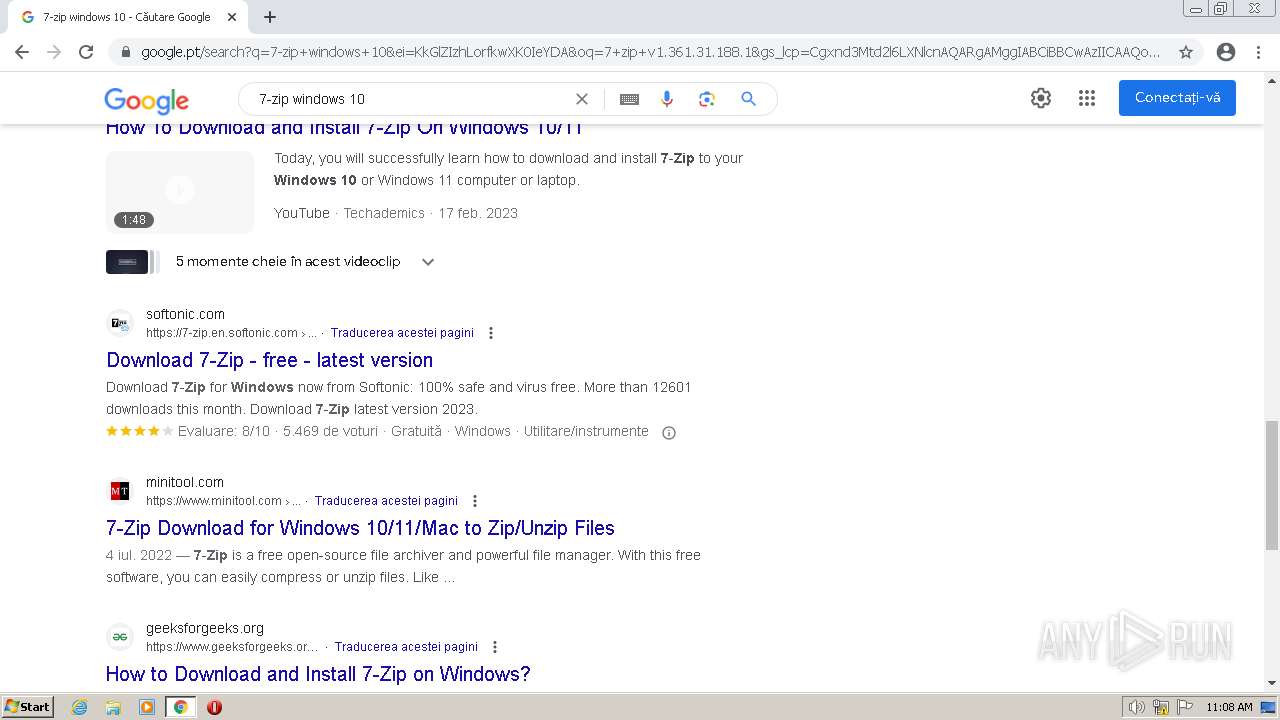The height and width of the screenshot is (720, 1280).
Task: Click the info icon beside Utilitare/instrumente
Action: point(669,433)
